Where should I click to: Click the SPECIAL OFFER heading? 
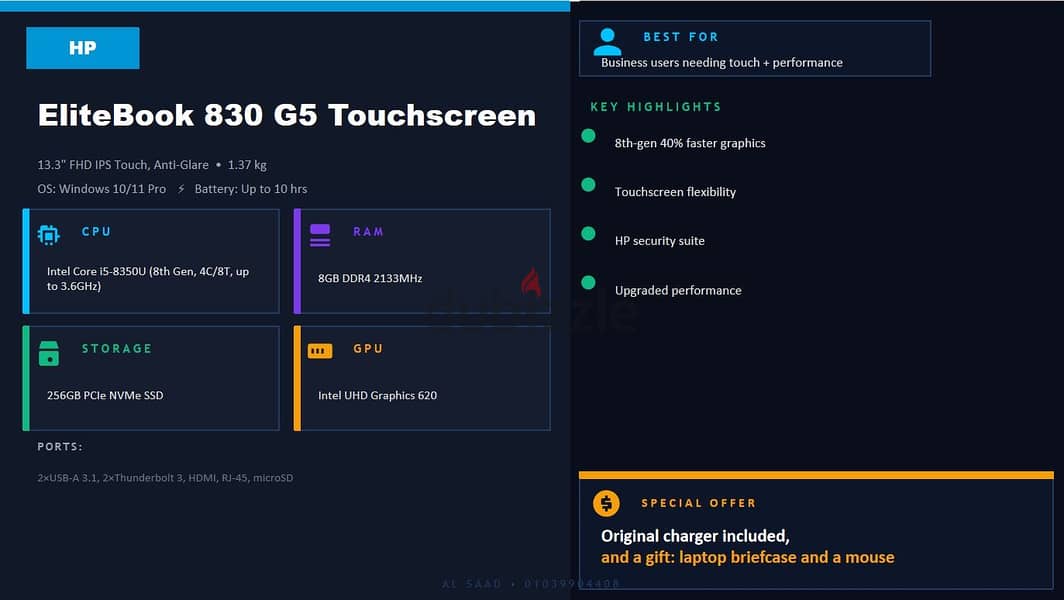tap(698, 503)
